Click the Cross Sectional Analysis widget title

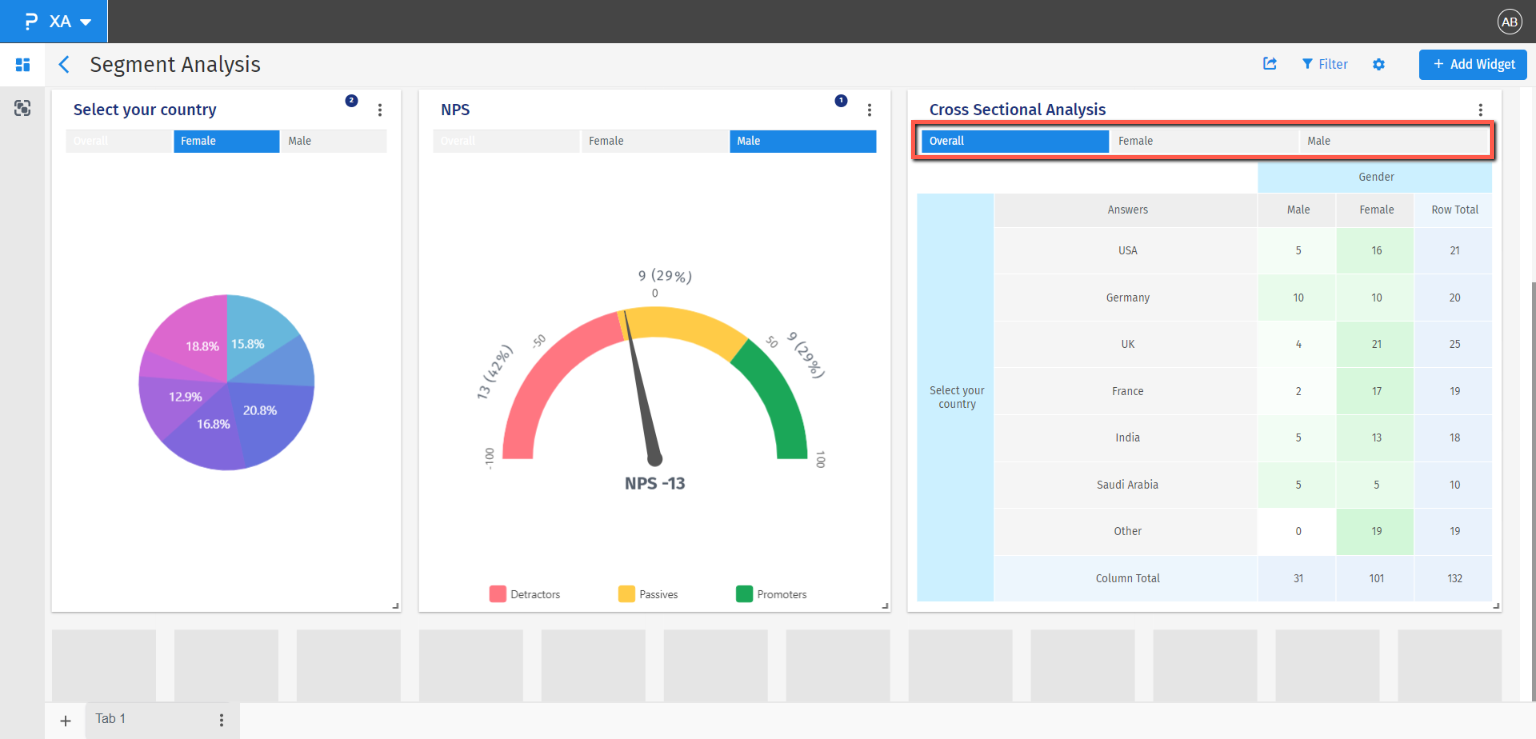[x=1017, y=110]
